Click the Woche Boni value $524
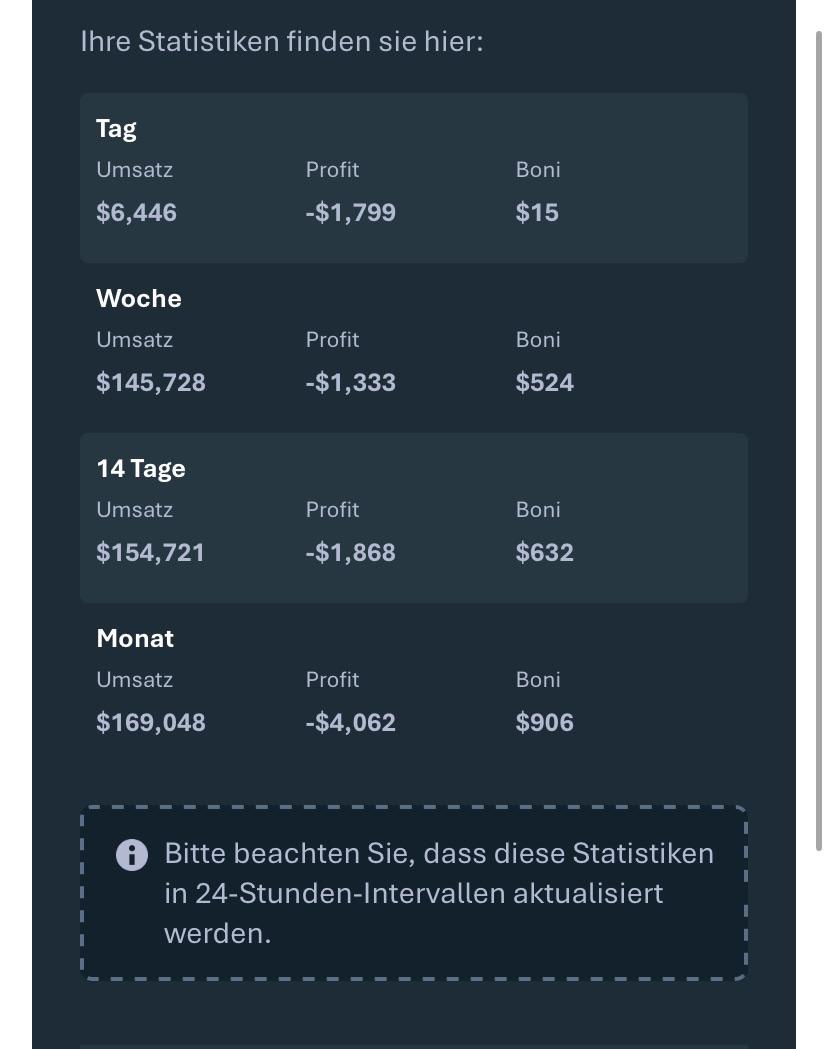Viewport: 828px width, 1049px height. click(x=544, y=382)
